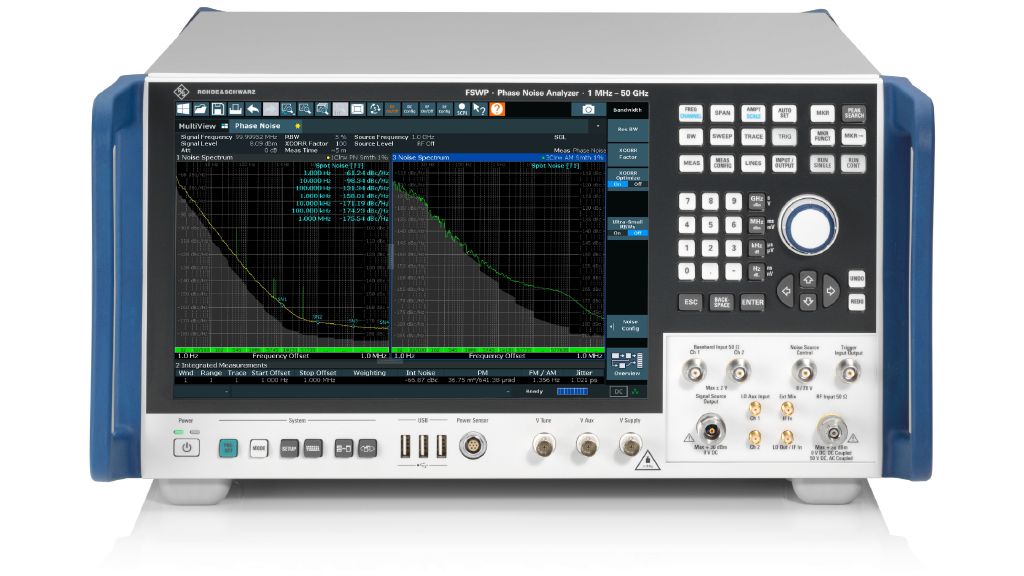The width and height of the screenshot is (1024, 576).
Task: Click the Windows start icon in toolbar
Action: click(x=184, y=108)
